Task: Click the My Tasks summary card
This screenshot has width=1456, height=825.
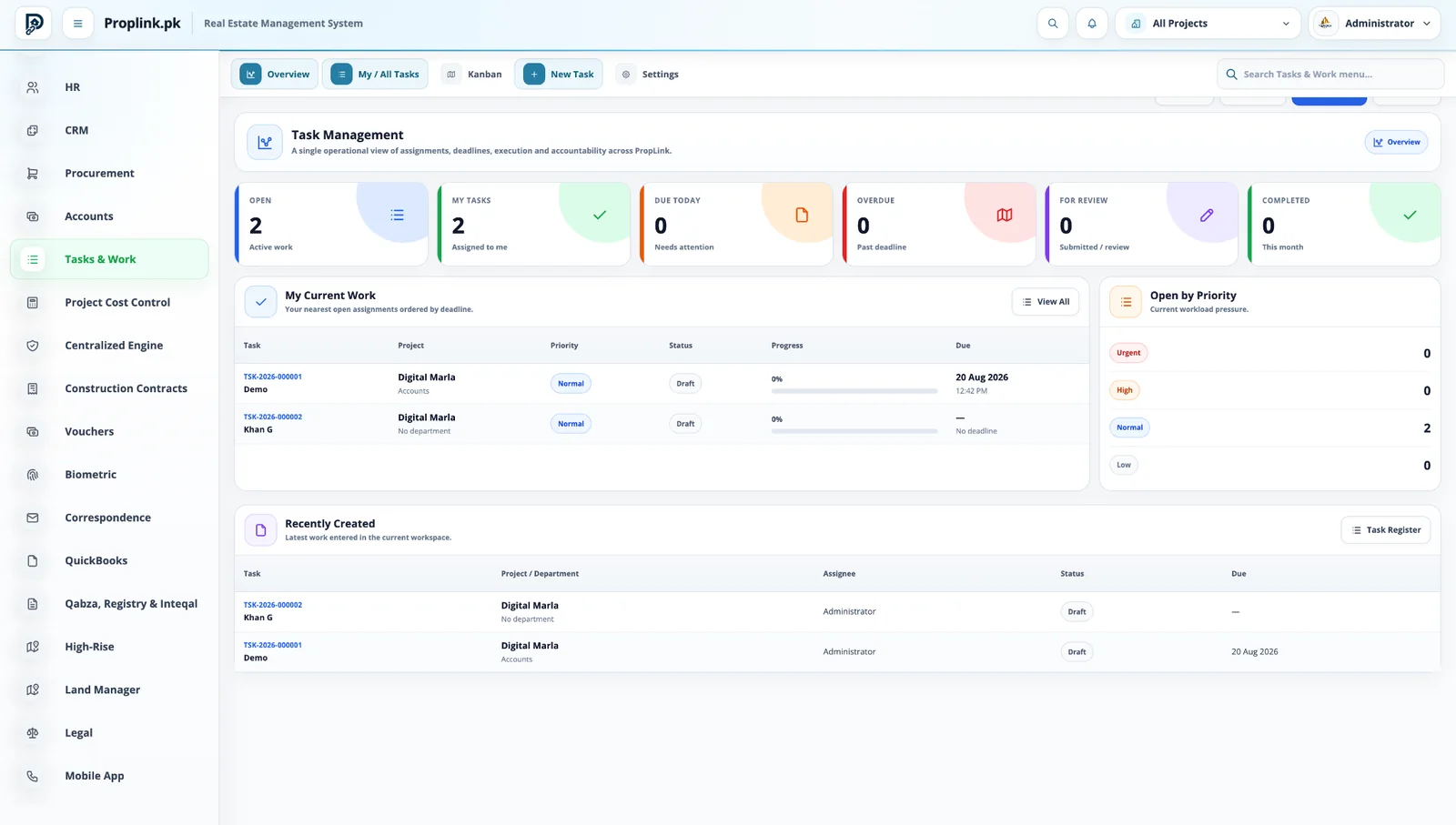Action: (534, 224)
